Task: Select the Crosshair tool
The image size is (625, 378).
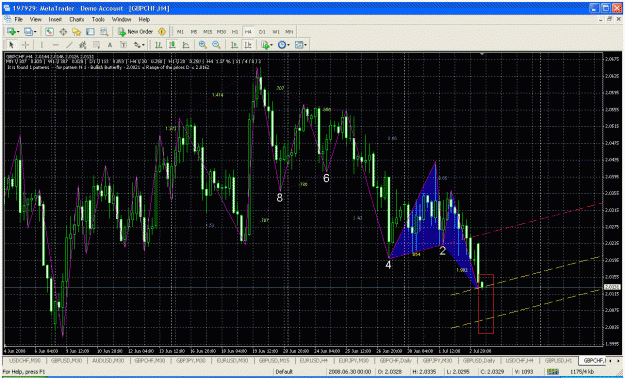Action: [x=25, y=45]
